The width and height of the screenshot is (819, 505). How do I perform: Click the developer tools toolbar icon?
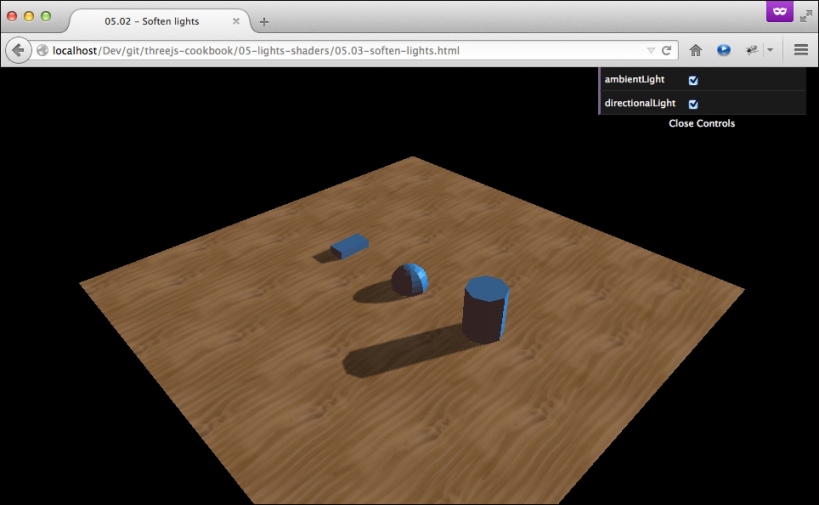click(x=752, y=50)
